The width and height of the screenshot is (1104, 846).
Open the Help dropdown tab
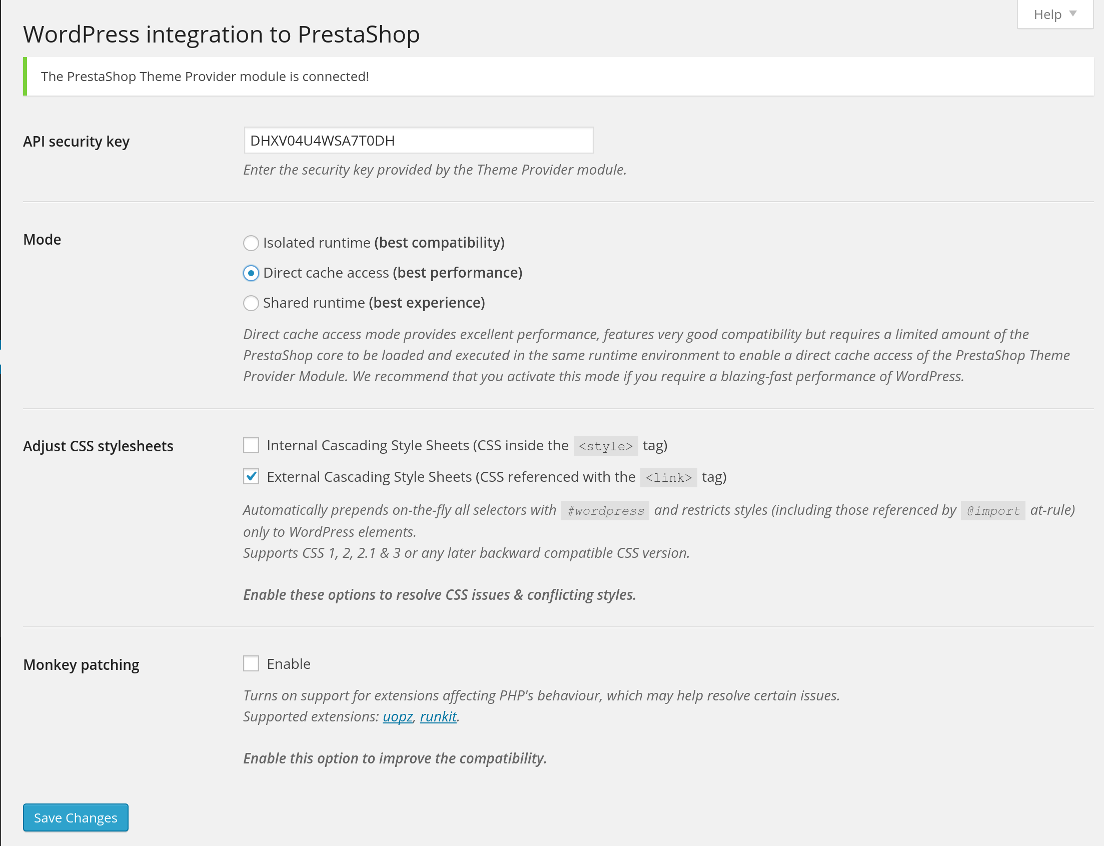1054,14
